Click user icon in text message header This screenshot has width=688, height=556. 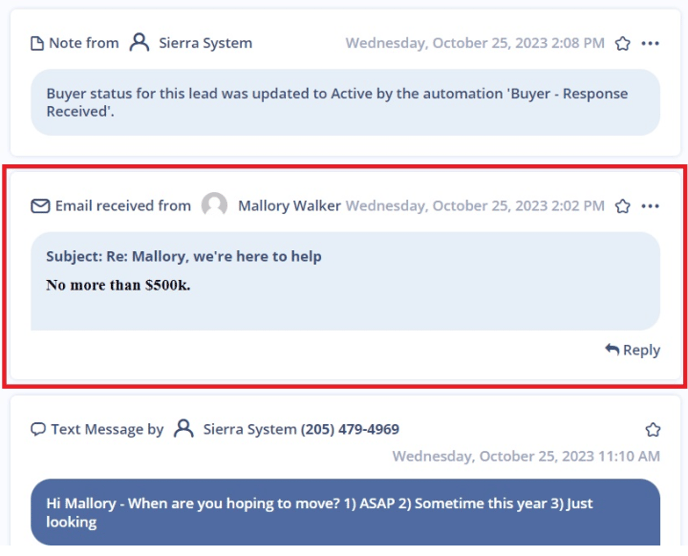click(x=183, y=428)
